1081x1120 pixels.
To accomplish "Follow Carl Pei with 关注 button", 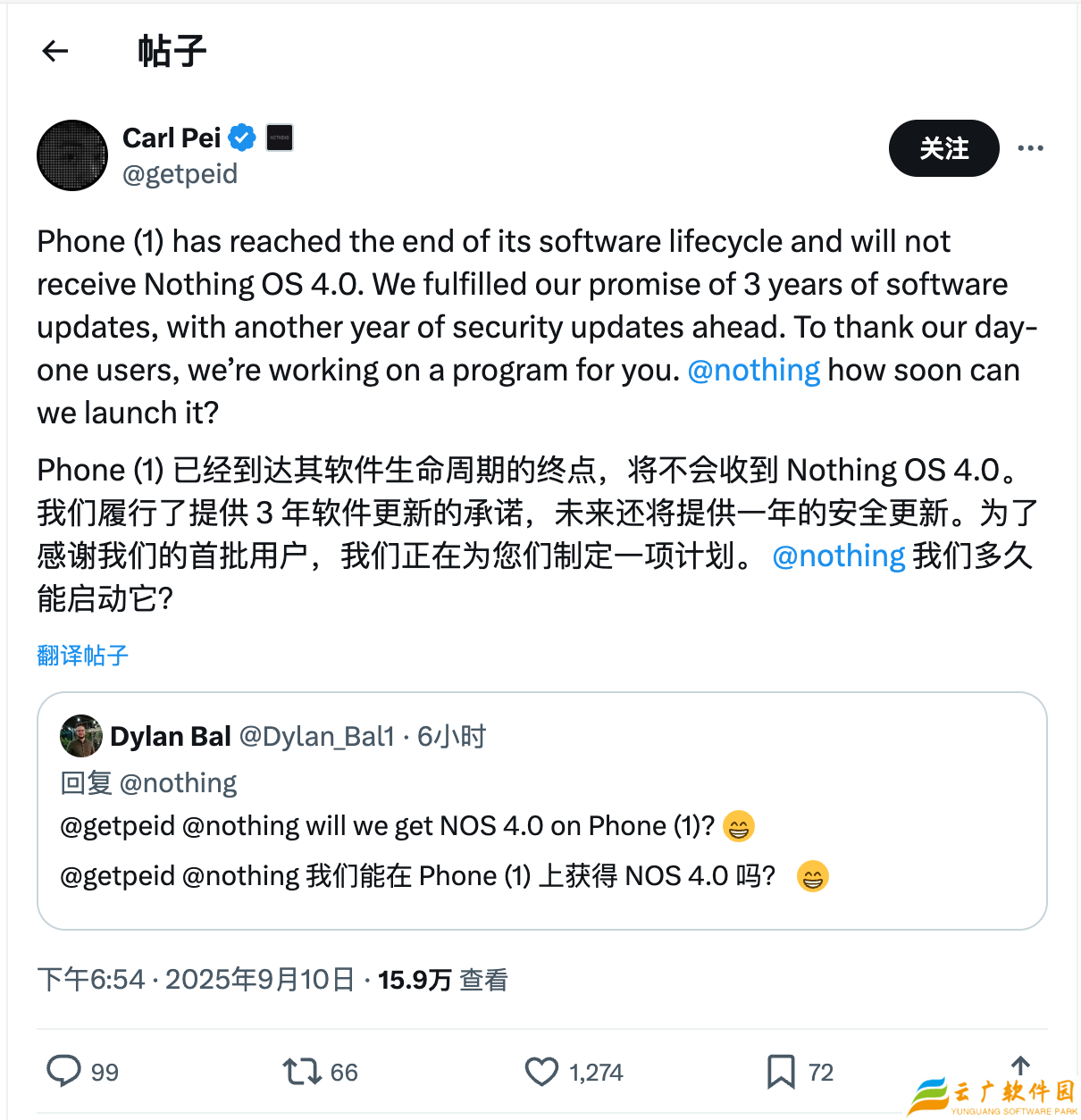I will point(943,148).
